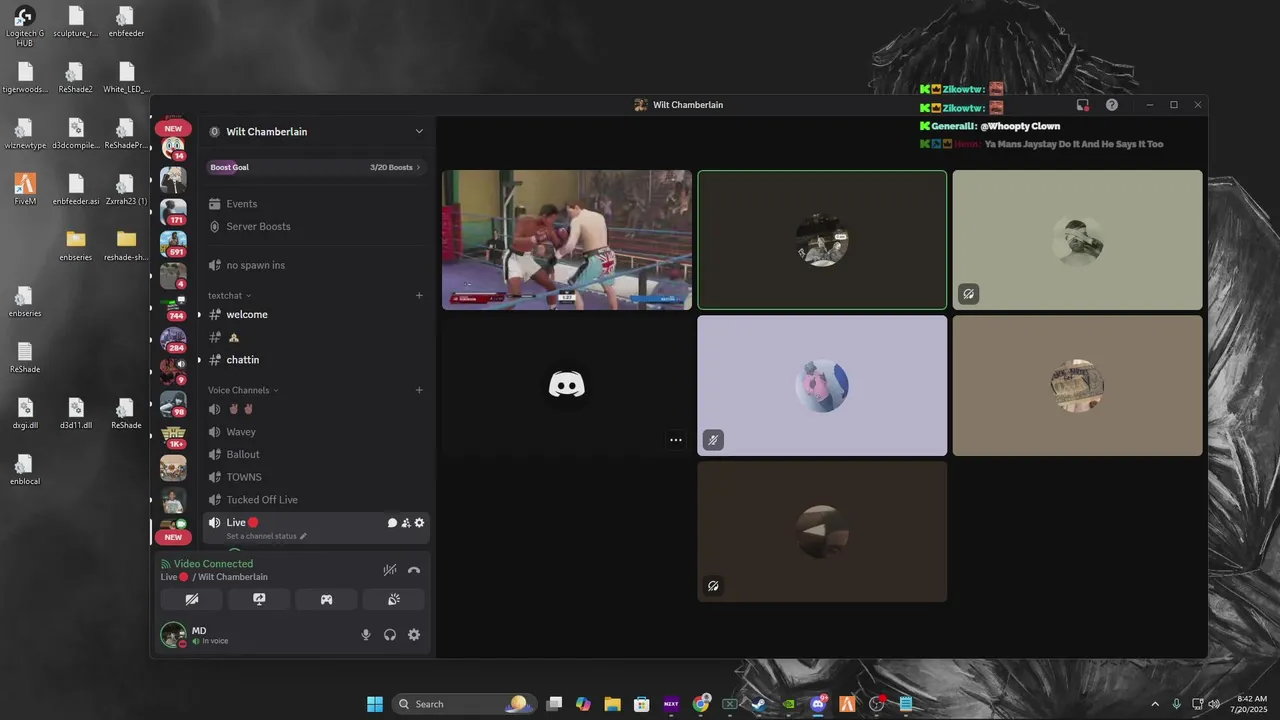Viewport: 1280px width, 720px height.
Task: Click the taskbar Search box
Action: [463, 704]
